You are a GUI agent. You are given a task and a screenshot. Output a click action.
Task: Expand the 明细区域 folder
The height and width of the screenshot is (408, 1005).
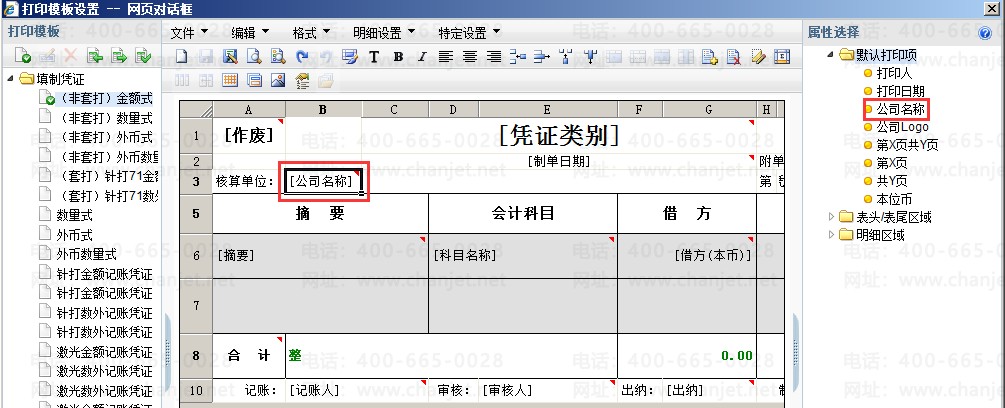coord(831,235)
